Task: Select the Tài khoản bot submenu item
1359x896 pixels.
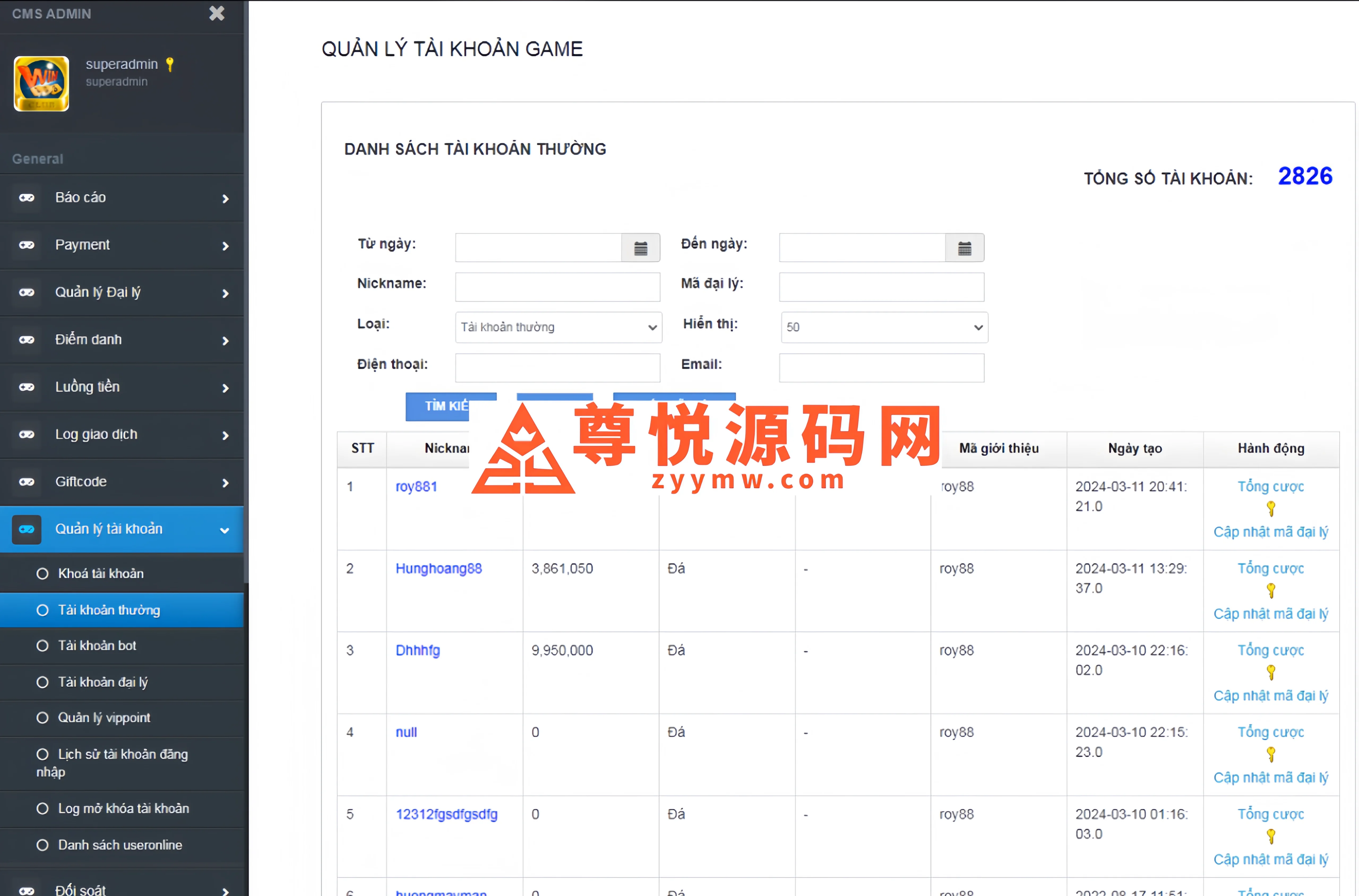Action: 97,645
